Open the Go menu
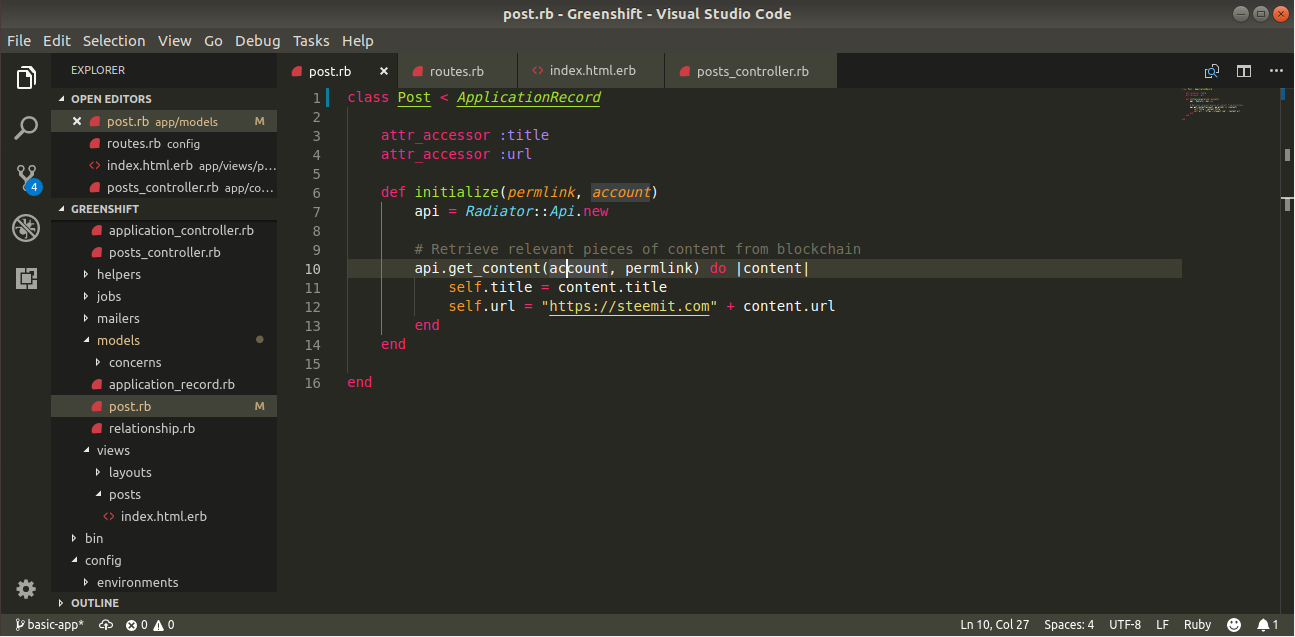 [213, 41]
